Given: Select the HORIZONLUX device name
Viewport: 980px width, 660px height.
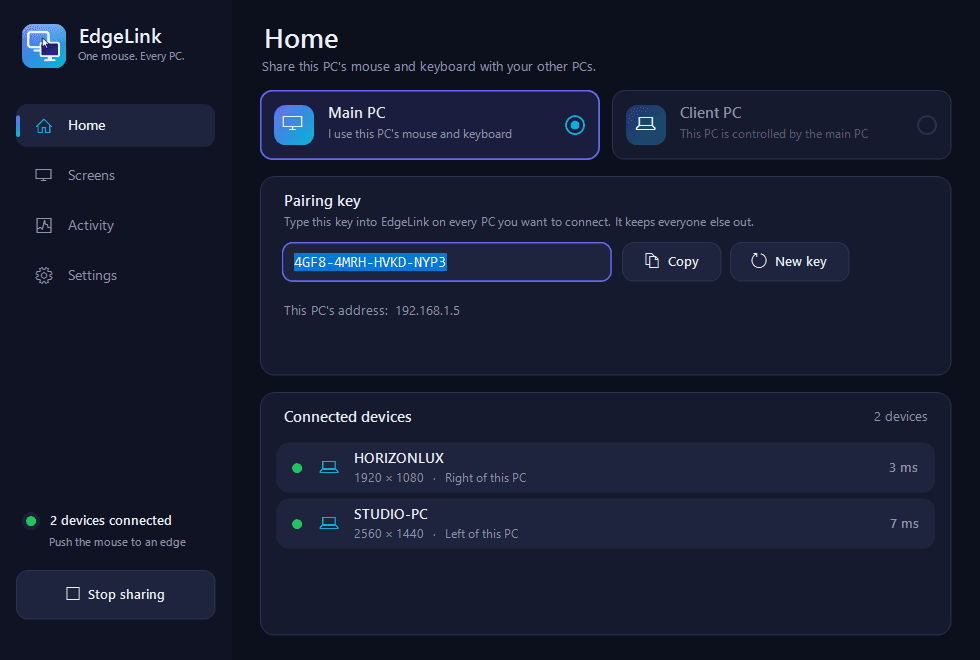Looking at the screenshot, I should pos(399,458).
